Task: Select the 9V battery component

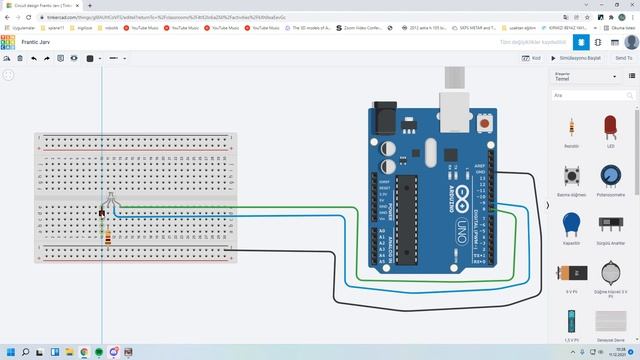Action: [x=572, y=278]
